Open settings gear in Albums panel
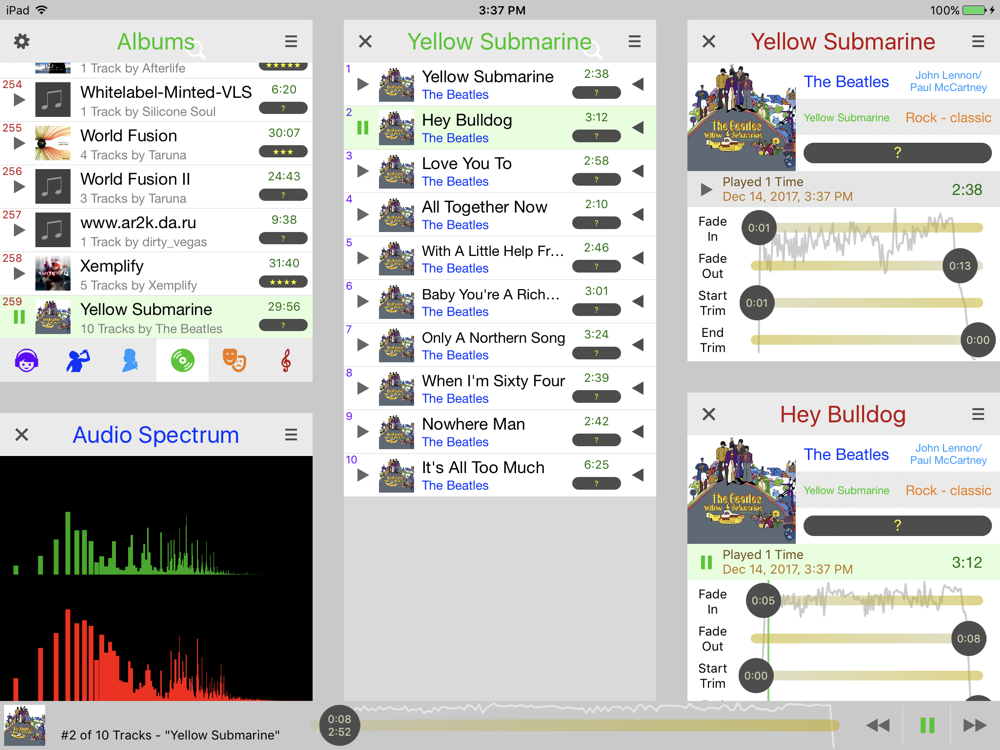The width and height of the screenshot is (1000, 750). (22, 41)
